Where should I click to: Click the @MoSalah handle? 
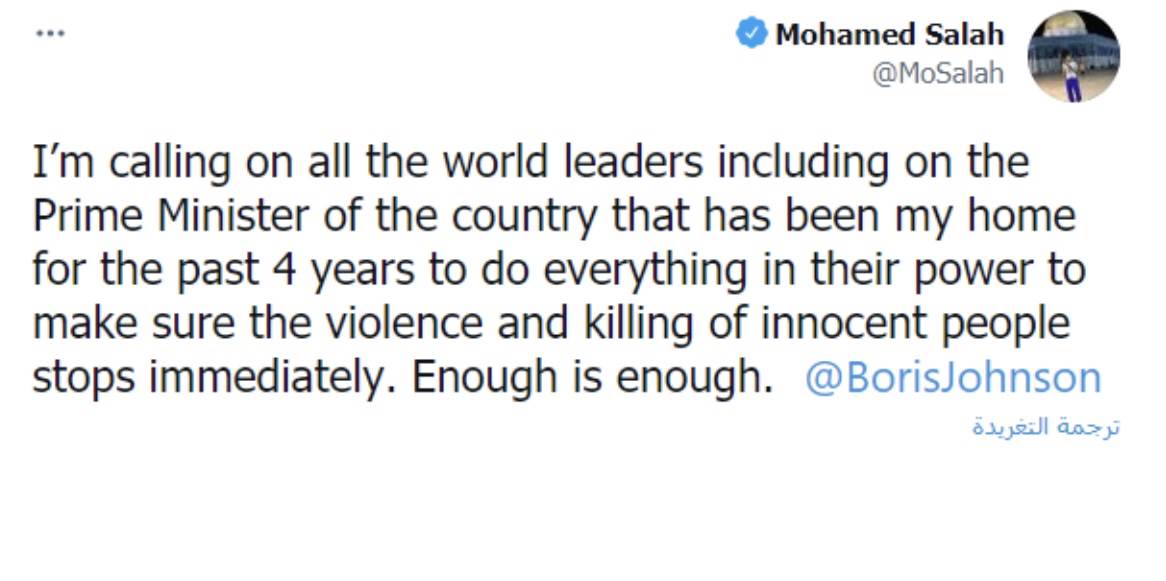[x=938, y=74]
